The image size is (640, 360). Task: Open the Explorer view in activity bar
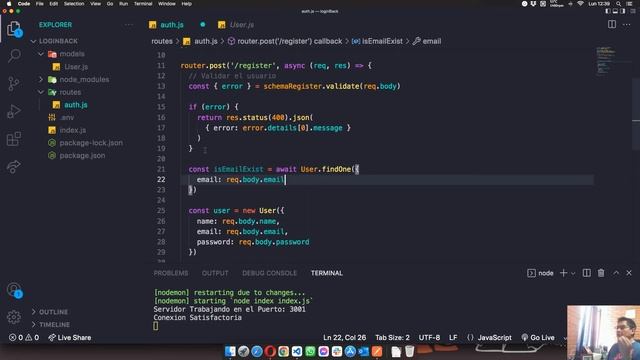(x=13, y=29)
